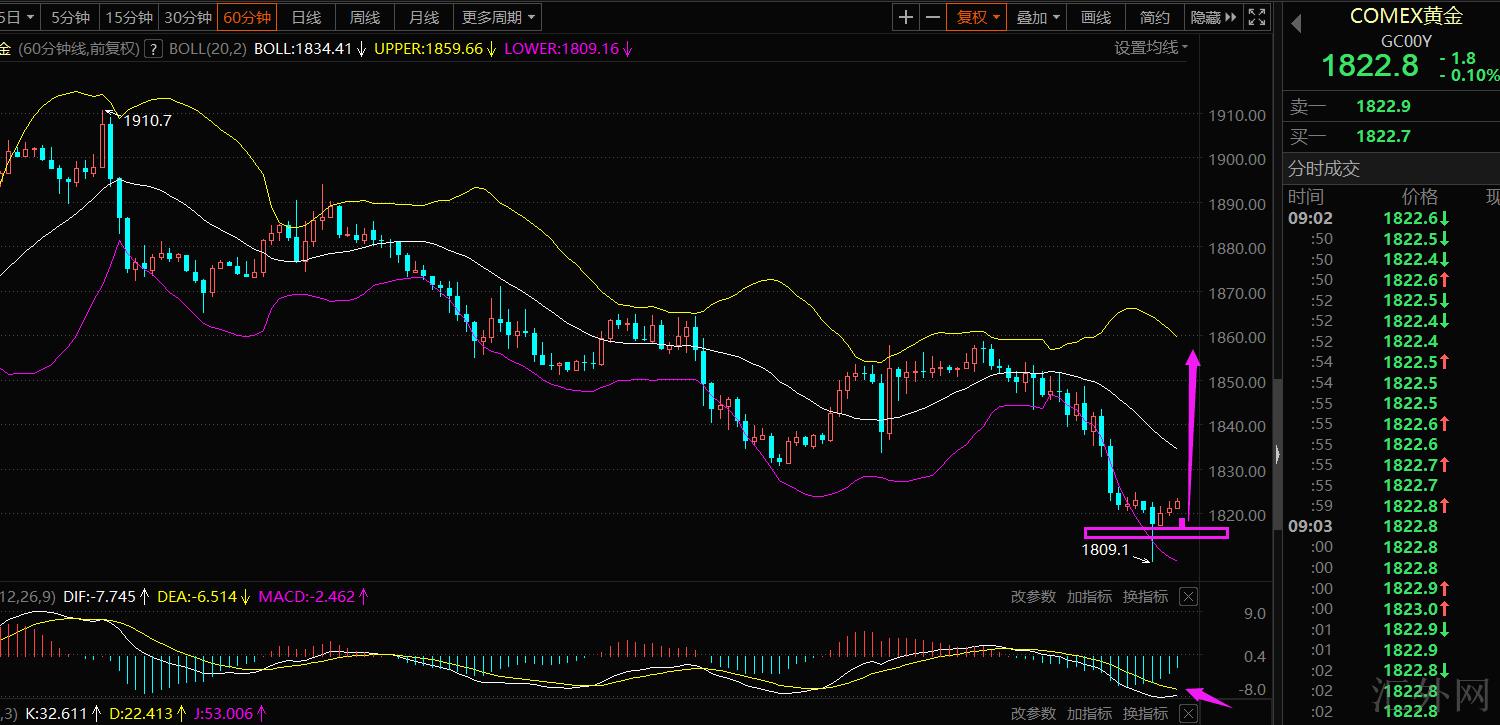
Task: Open the 复权 dropdown
Action: 978,17
